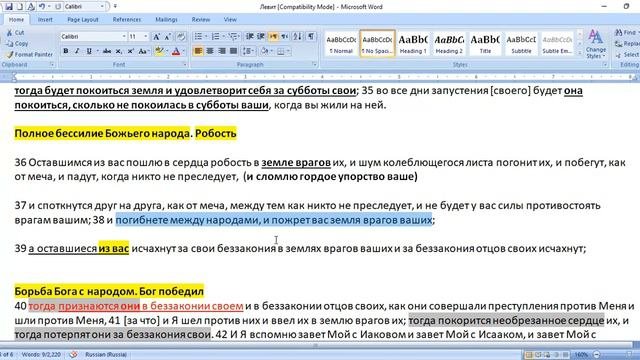Apply superscript formatting
The image size is (640, 360).
click(130, 51)
